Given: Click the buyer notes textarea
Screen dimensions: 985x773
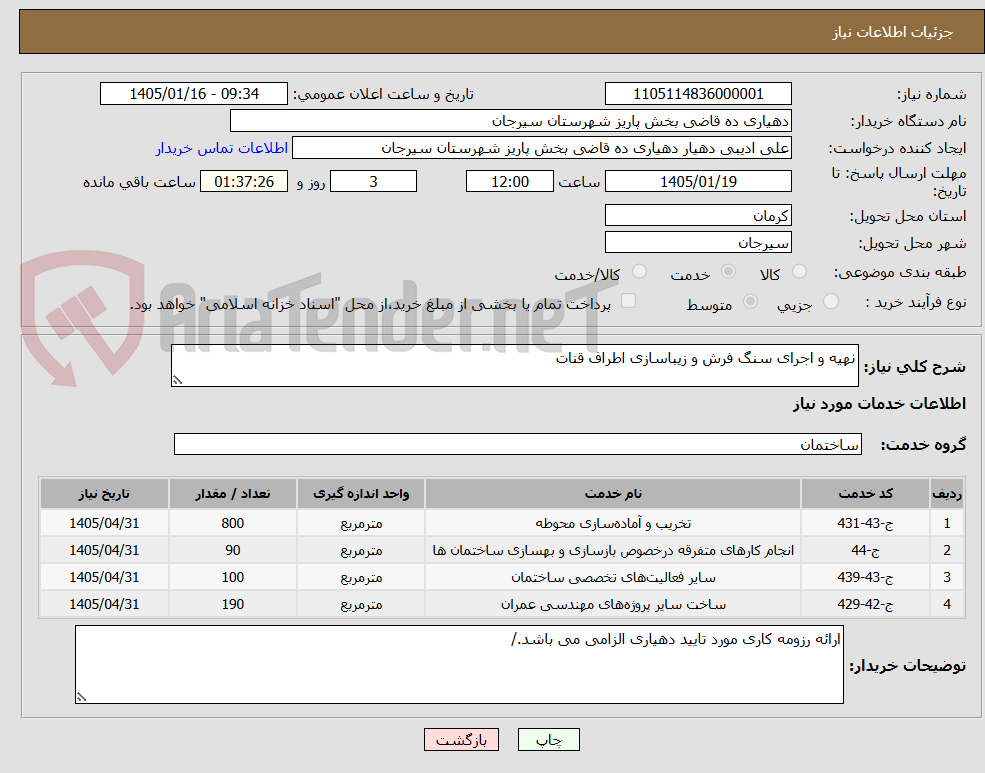Looking at the screenshot, I should tap(459, 664).
